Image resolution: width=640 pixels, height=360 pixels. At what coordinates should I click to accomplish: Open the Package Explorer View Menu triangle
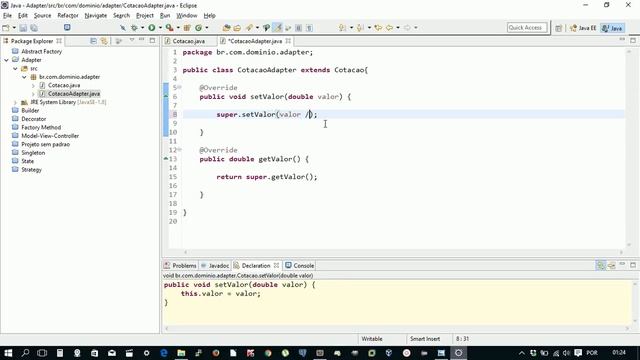tap(132, 40)
